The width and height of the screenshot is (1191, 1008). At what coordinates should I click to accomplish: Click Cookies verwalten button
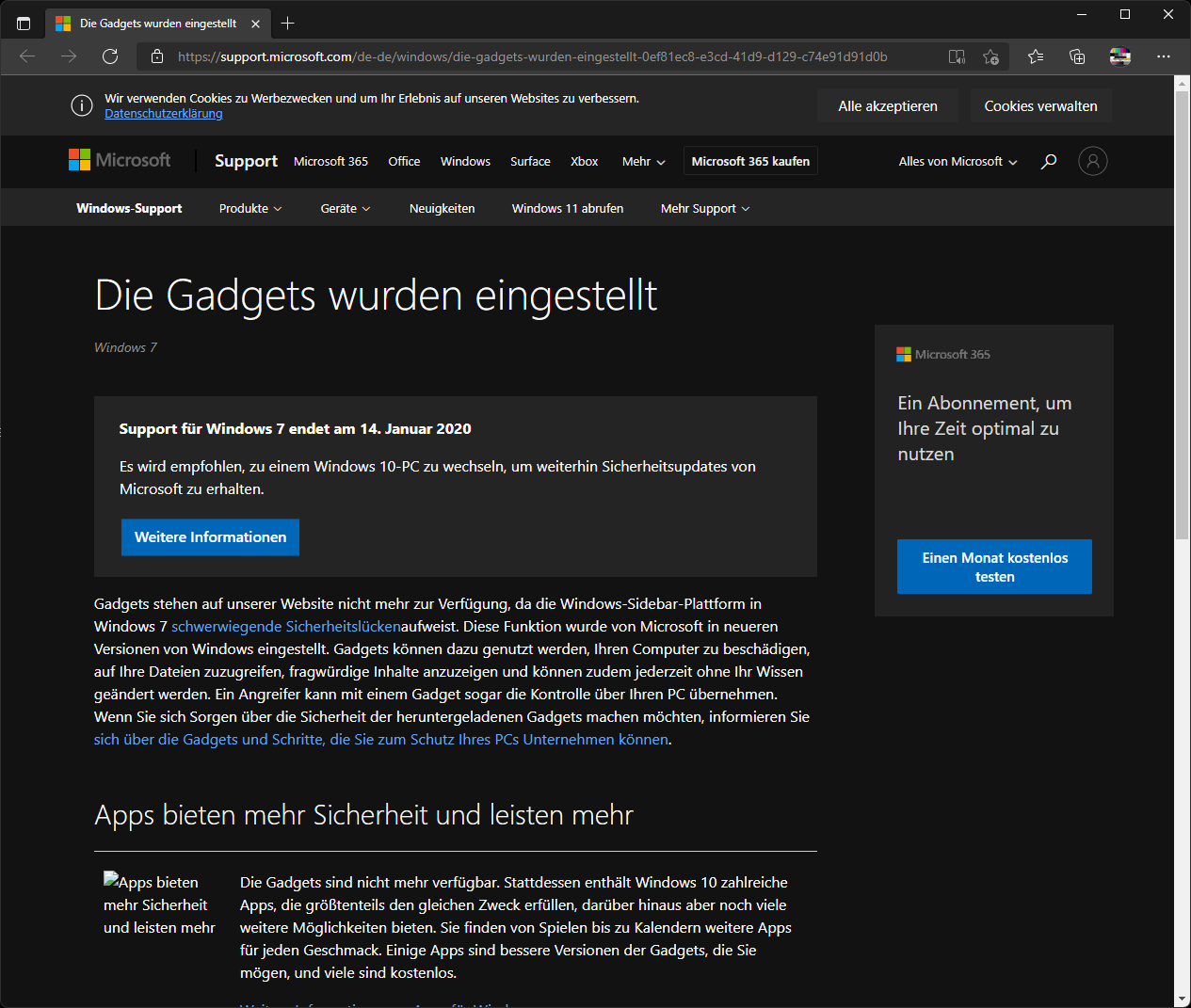coord(1040,106)
